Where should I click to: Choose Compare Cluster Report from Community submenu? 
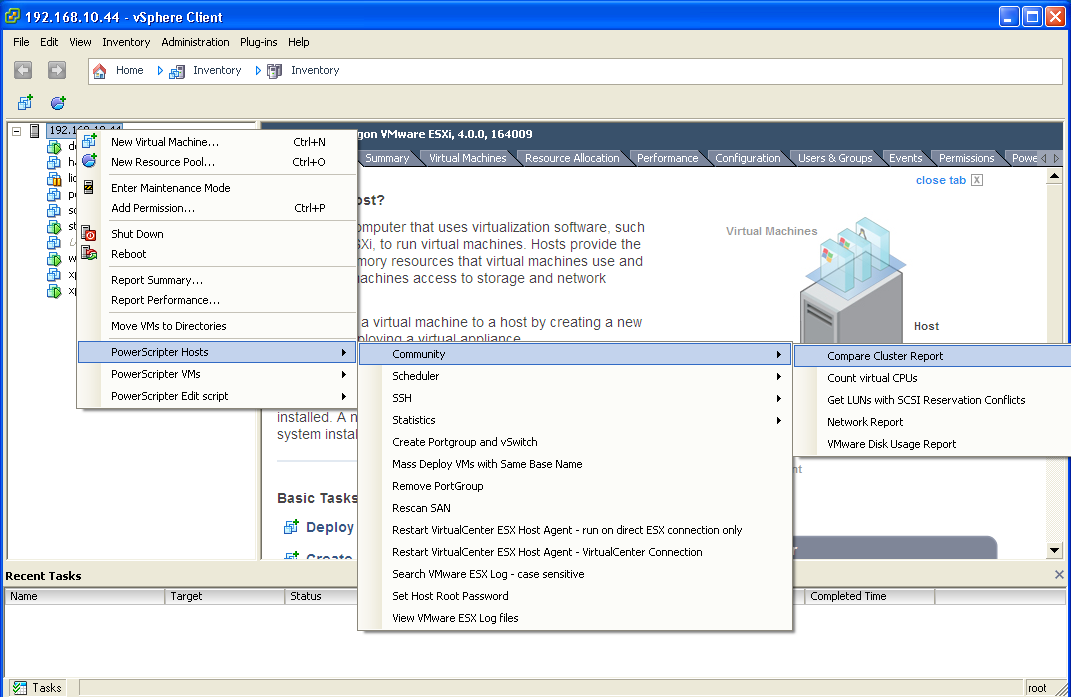[x=932, y=356]
